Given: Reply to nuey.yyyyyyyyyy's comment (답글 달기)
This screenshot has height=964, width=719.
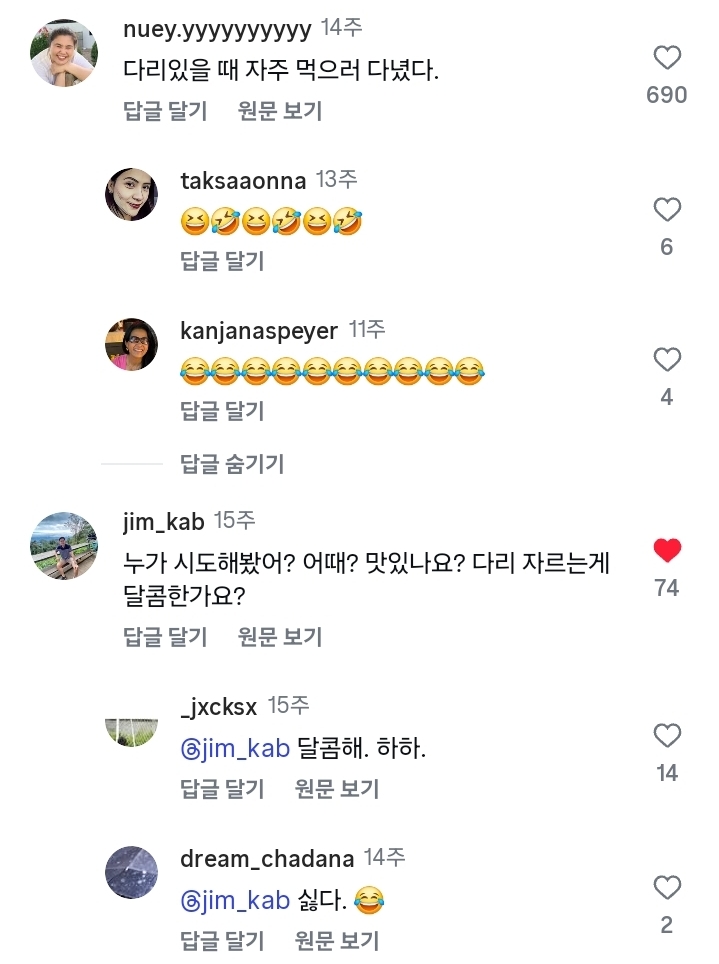Looking at the screenshot, I should [165, 111].
